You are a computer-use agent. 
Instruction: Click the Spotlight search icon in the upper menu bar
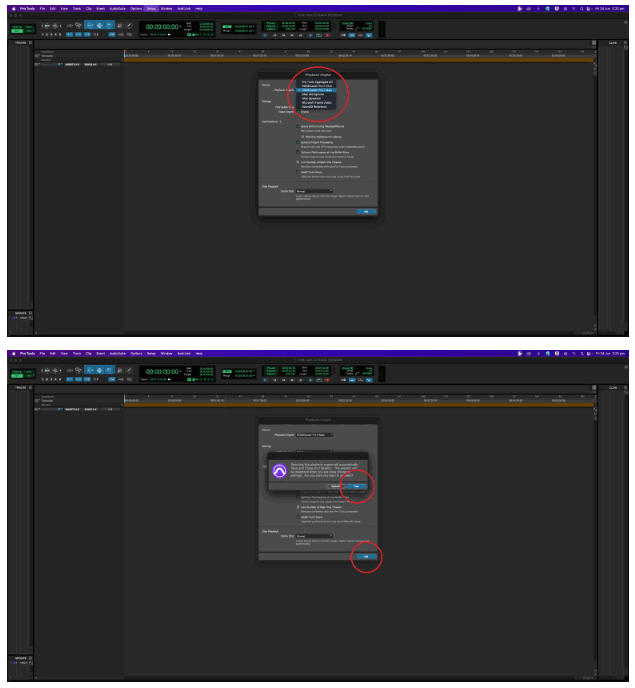point(581,8)
